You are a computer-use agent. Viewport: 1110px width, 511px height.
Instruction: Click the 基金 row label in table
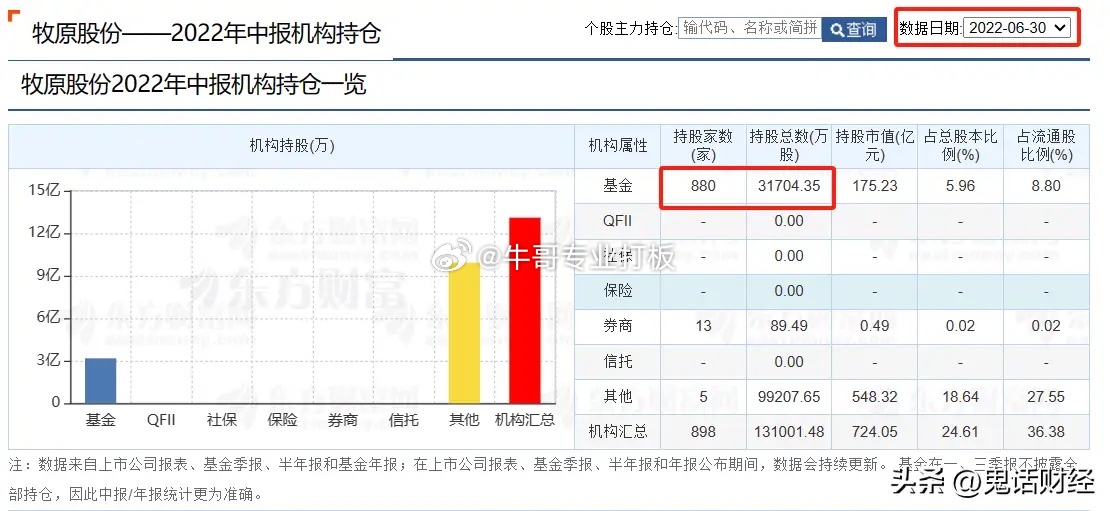pyautogui.click(x=617, y=186)
